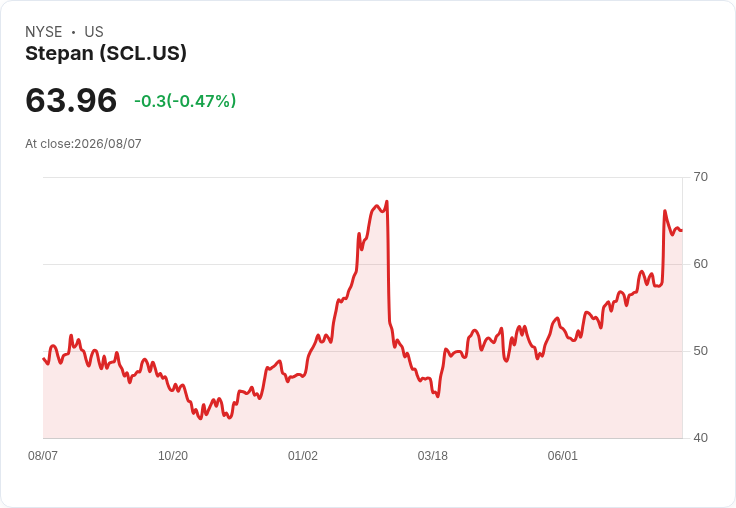Viewport: 736px width, 508px height.
Task: Click the chart's lowest trough near 42
Action: click(200, 418)
